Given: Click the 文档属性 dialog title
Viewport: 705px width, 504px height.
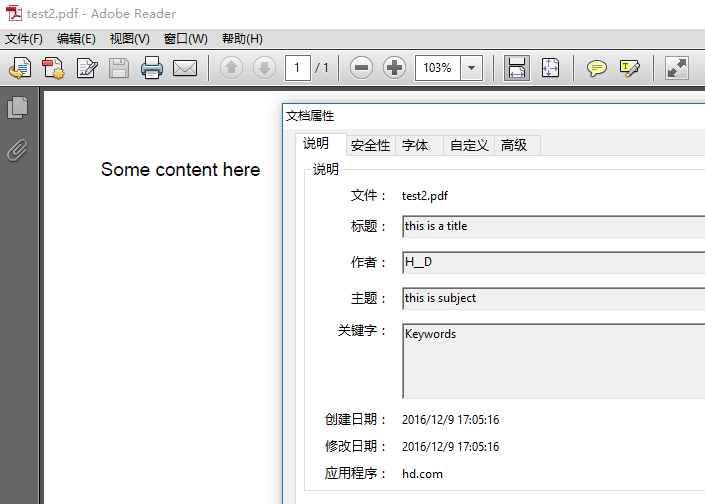Looking at the screenshot, I should point(310,116).
